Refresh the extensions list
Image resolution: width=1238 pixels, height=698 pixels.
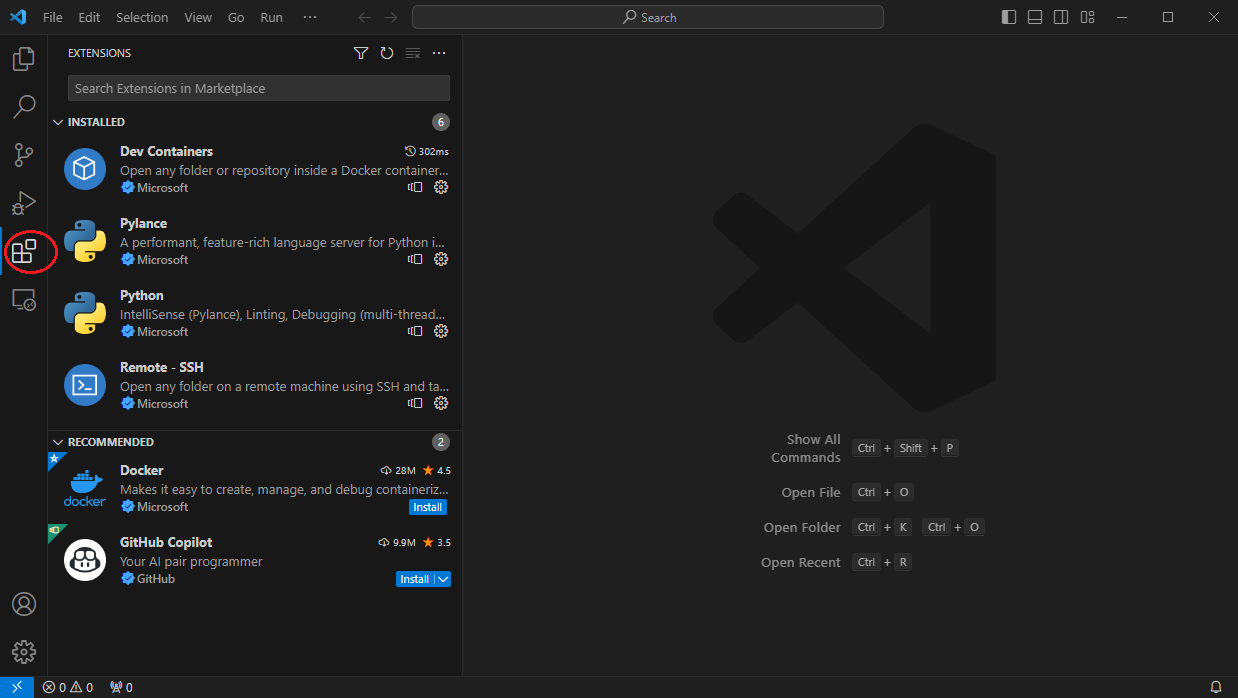point(387,53)
